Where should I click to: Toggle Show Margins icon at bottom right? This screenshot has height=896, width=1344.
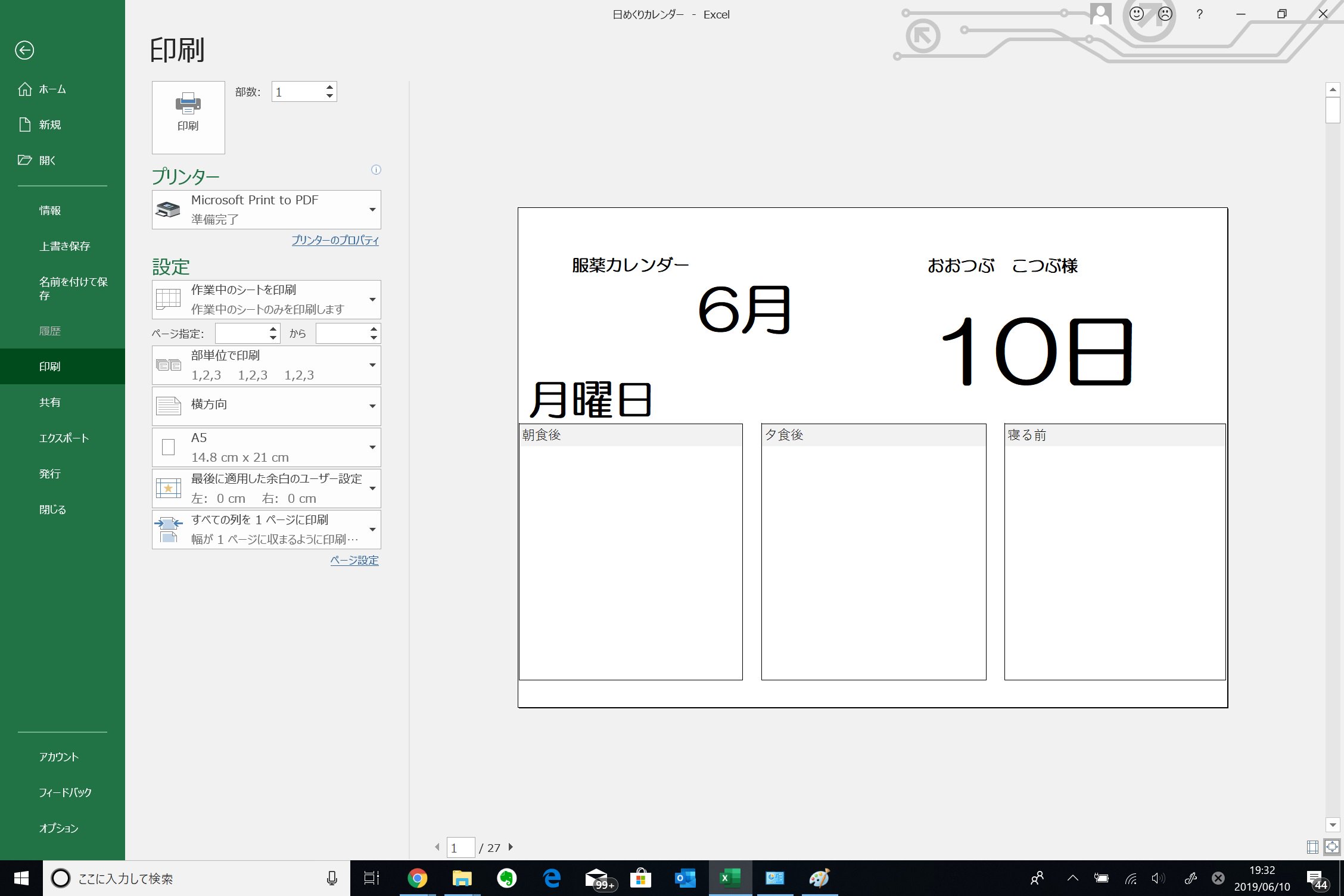tap(1312, 847)
